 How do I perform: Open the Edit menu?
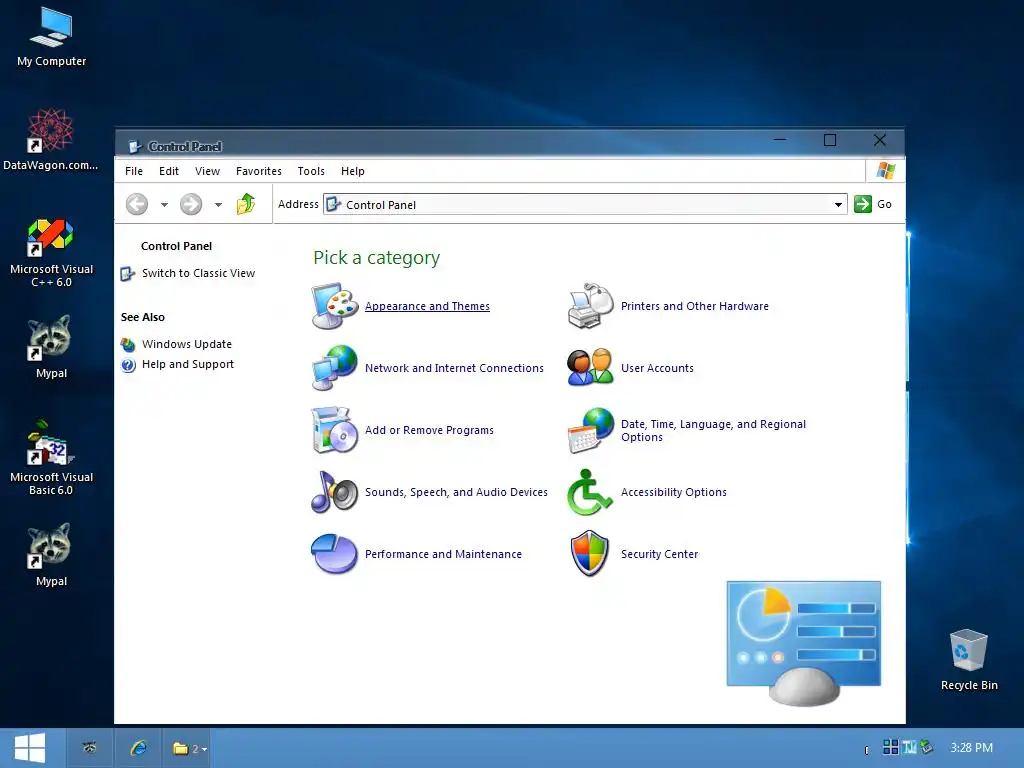(168, 171)
